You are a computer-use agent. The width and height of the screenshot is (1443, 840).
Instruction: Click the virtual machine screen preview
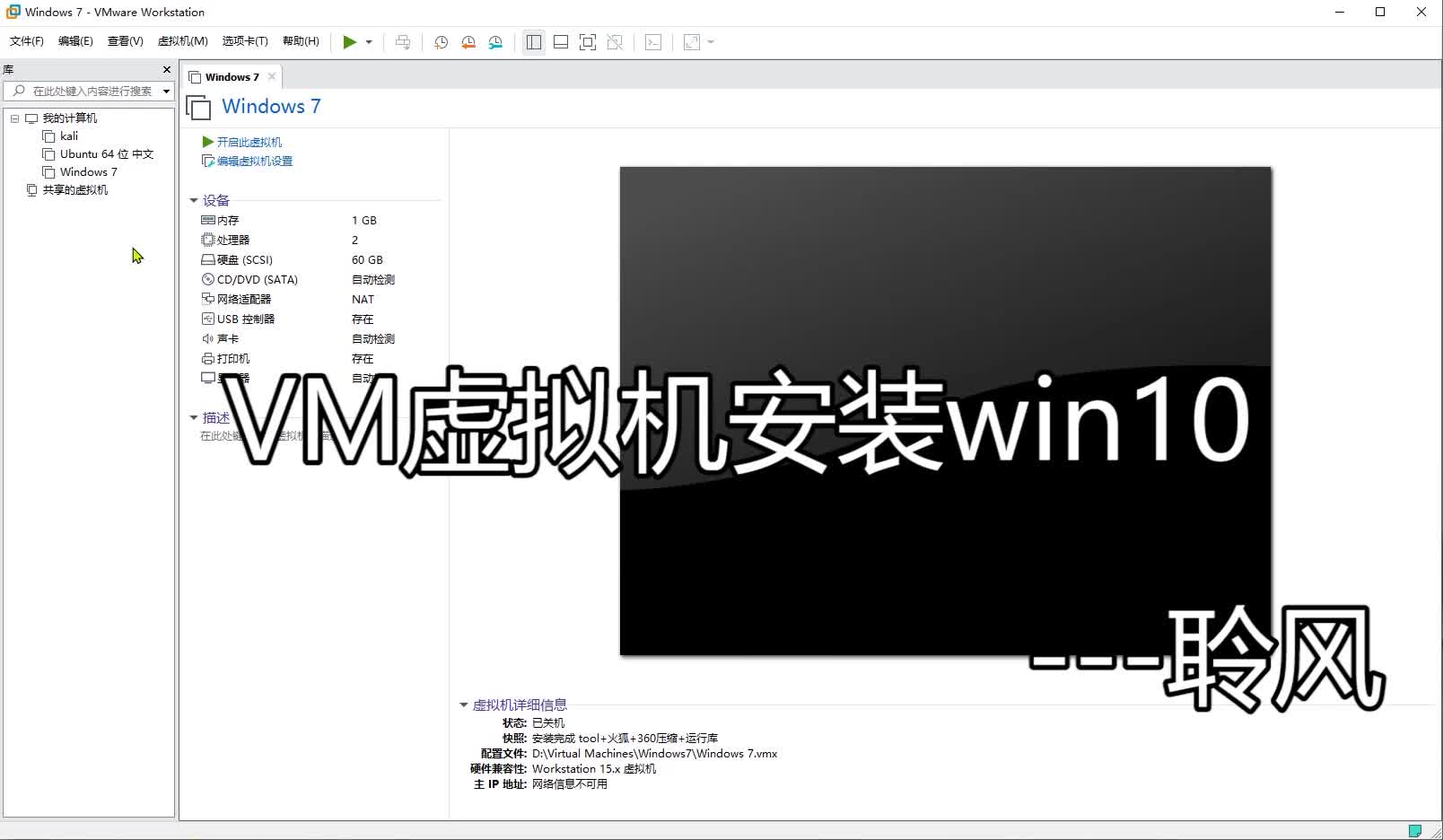945,411
